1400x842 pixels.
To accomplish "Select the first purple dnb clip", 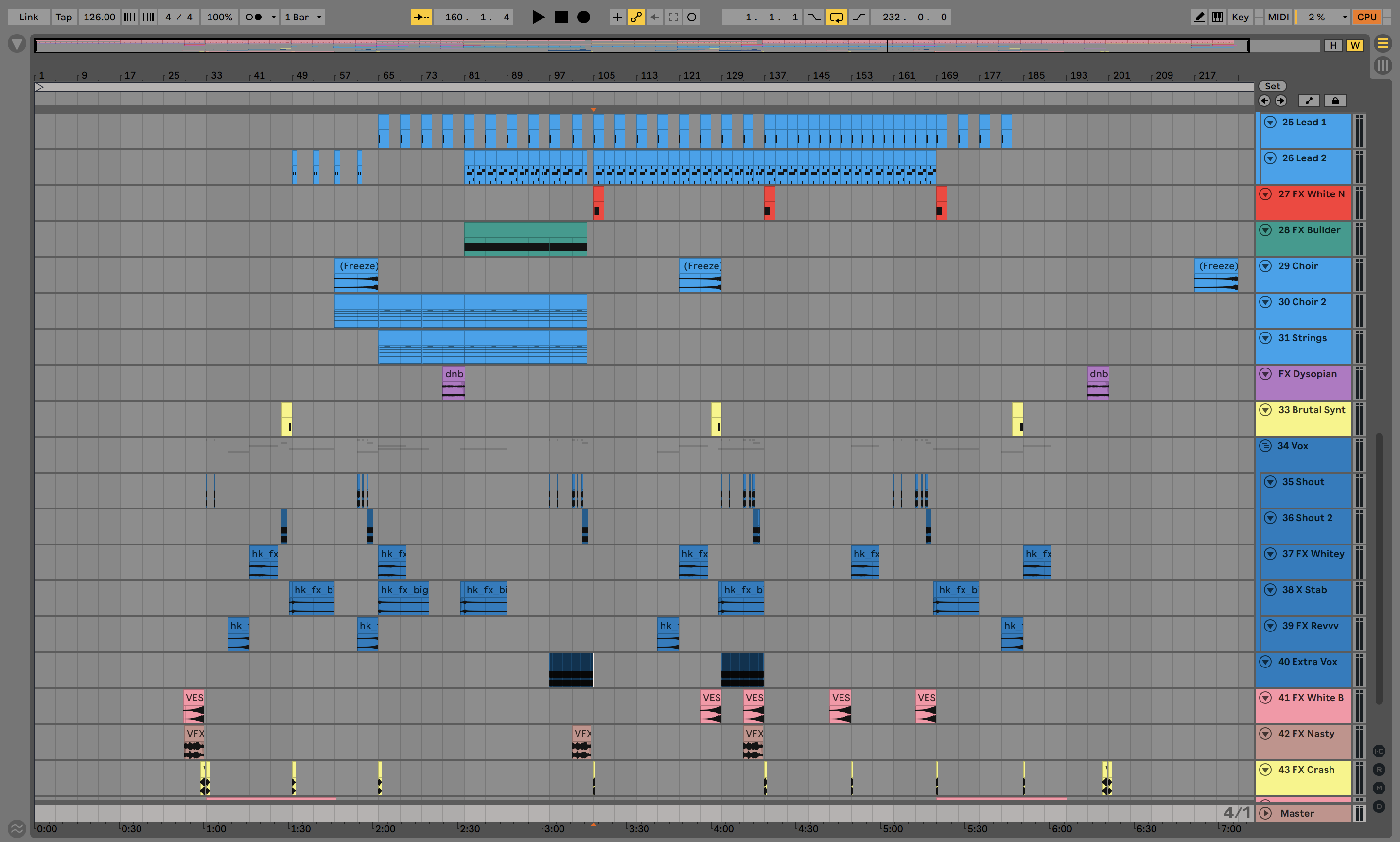I will (453, 383).
